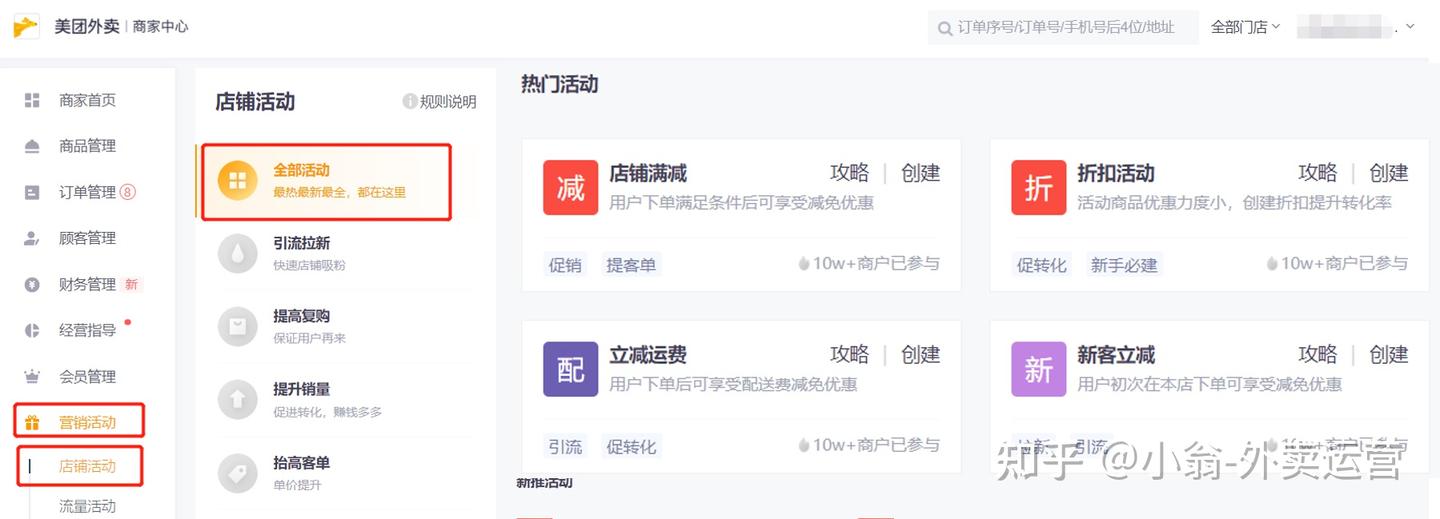
Task: Select 店铺活动 submenu item
Action: pyautogui.click(x=88, y=466)
